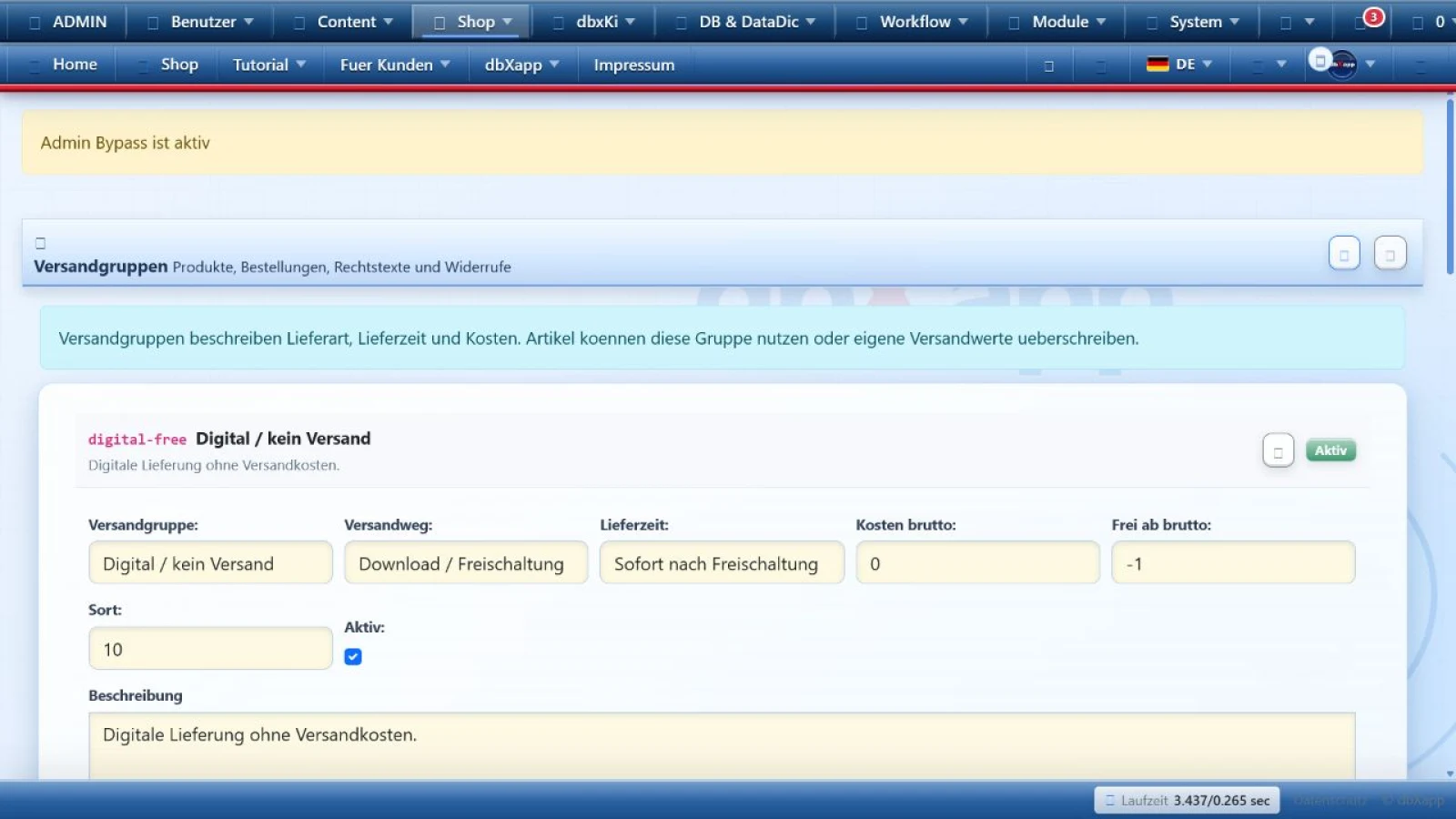Click the Sort input with value 10
The width and height of the screenshot is (1456, 819).
(x=210, y=649)
